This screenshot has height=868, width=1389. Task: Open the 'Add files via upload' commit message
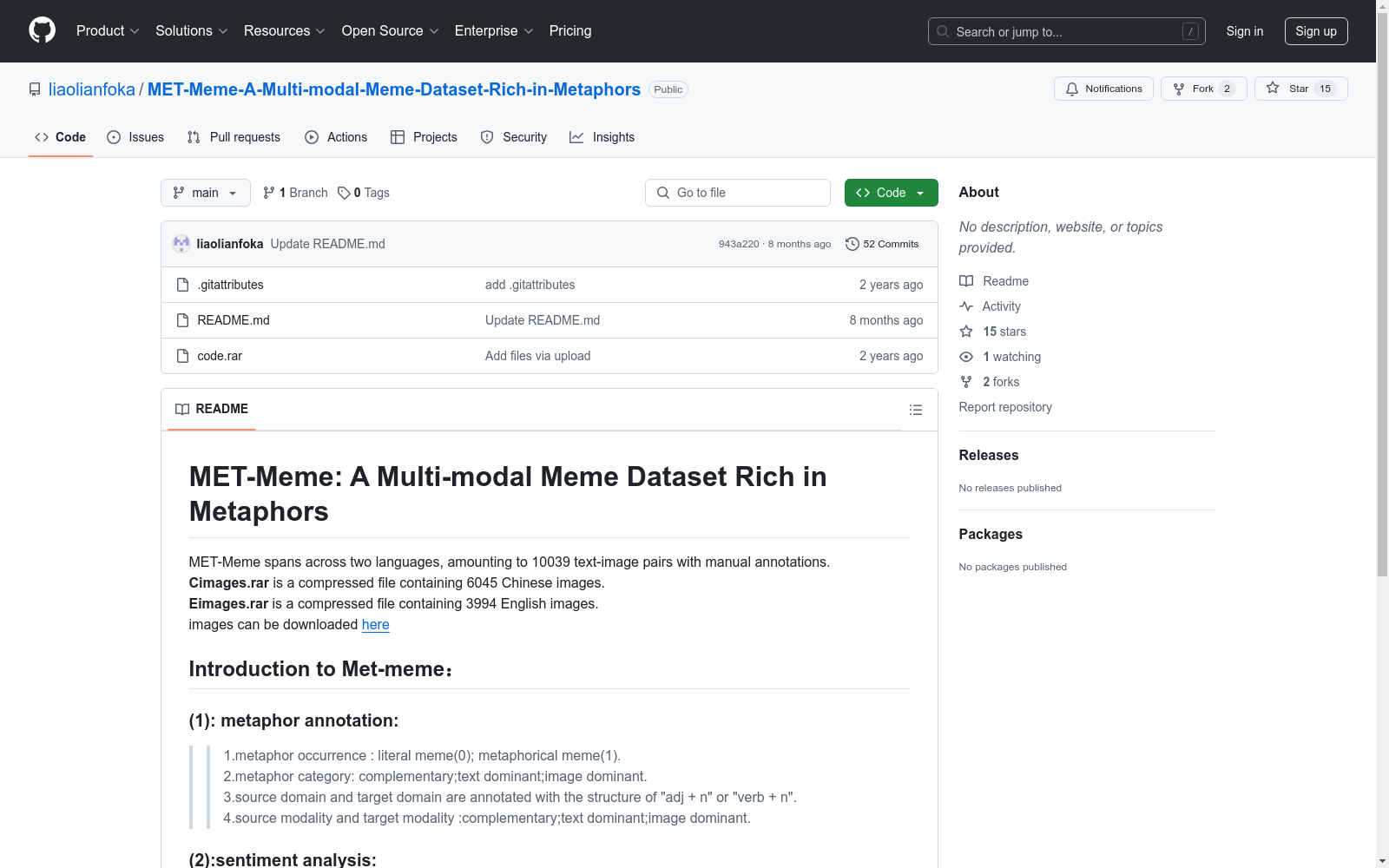pos(538,356)
